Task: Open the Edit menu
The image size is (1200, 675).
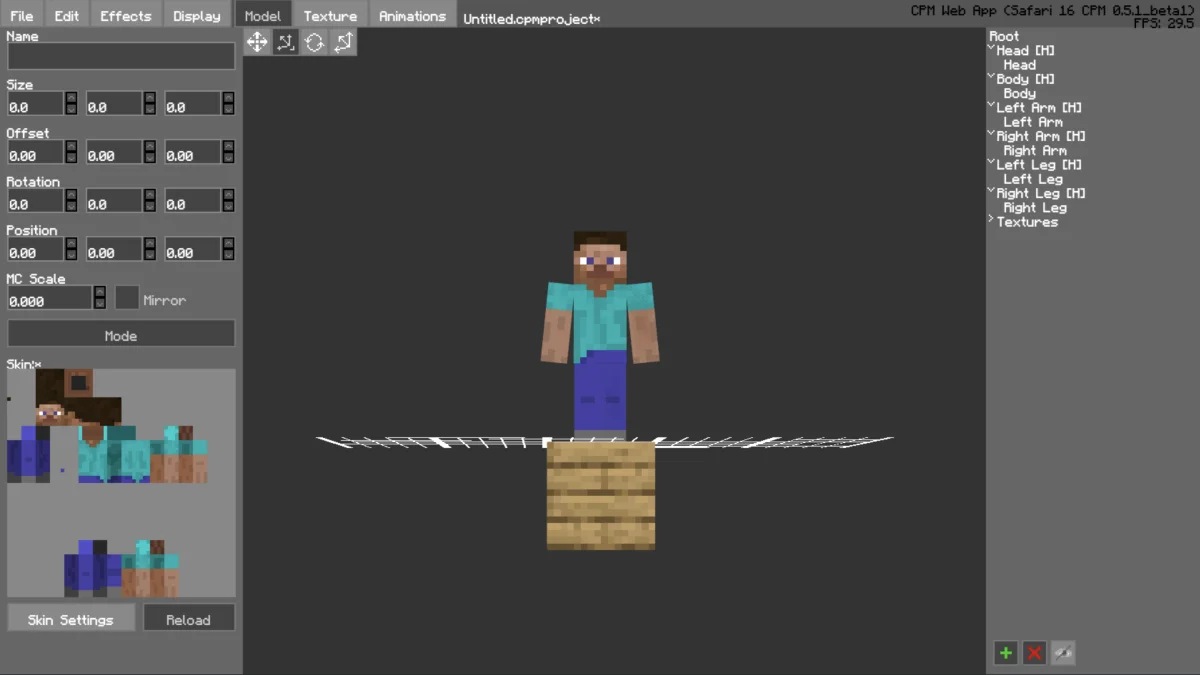Action: point(67,15)
